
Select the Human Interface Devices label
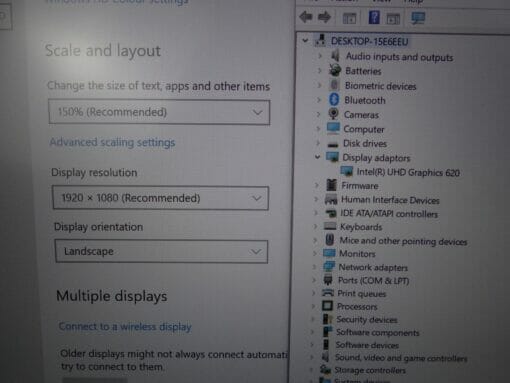[390, 200]
